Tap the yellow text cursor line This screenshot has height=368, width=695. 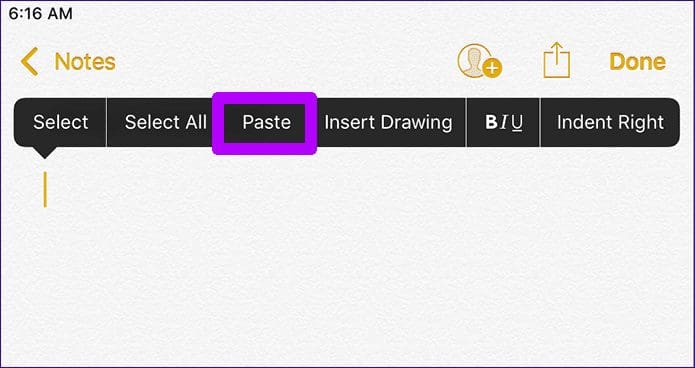45,190
